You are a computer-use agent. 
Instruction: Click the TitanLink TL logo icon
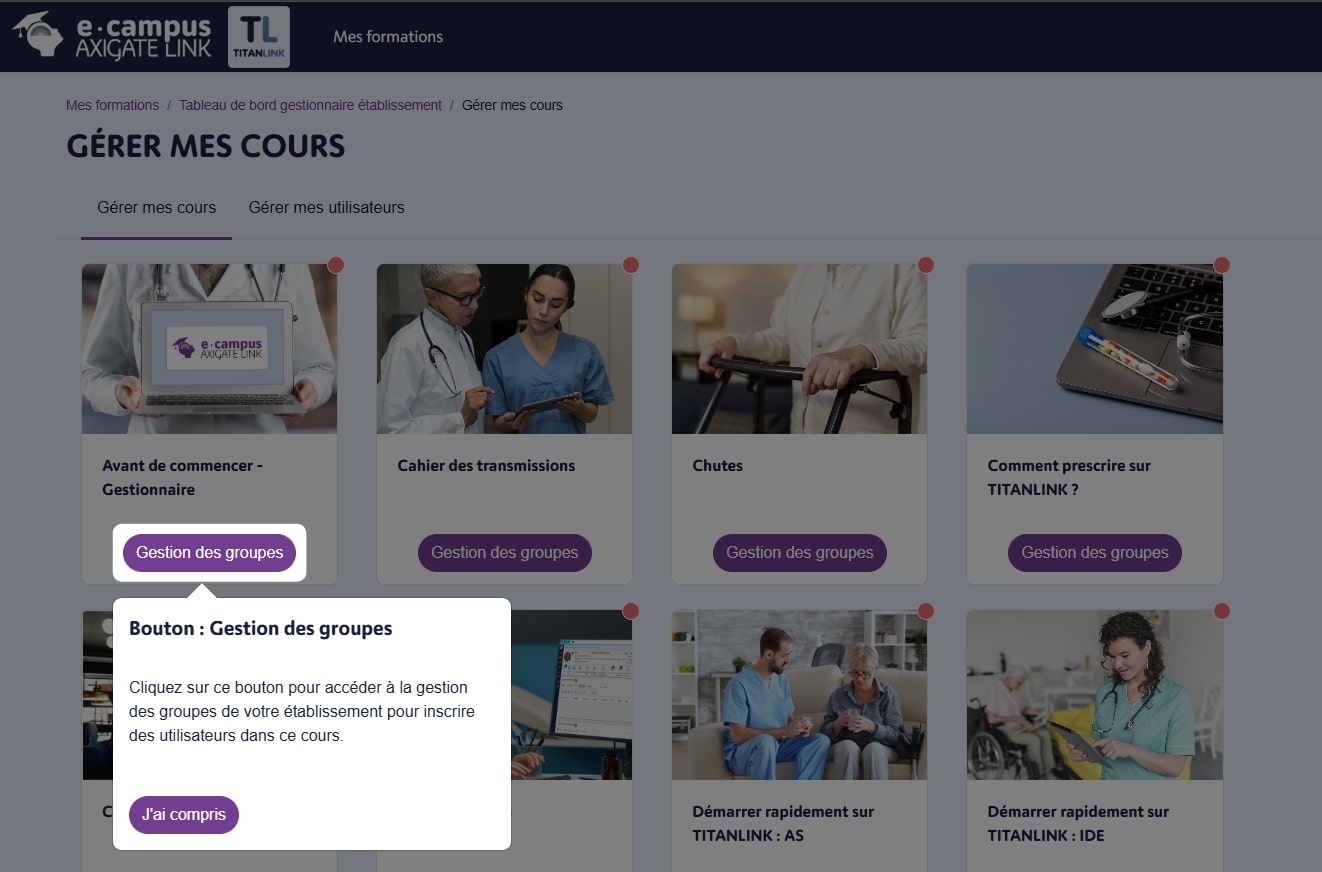coord(259,37)
